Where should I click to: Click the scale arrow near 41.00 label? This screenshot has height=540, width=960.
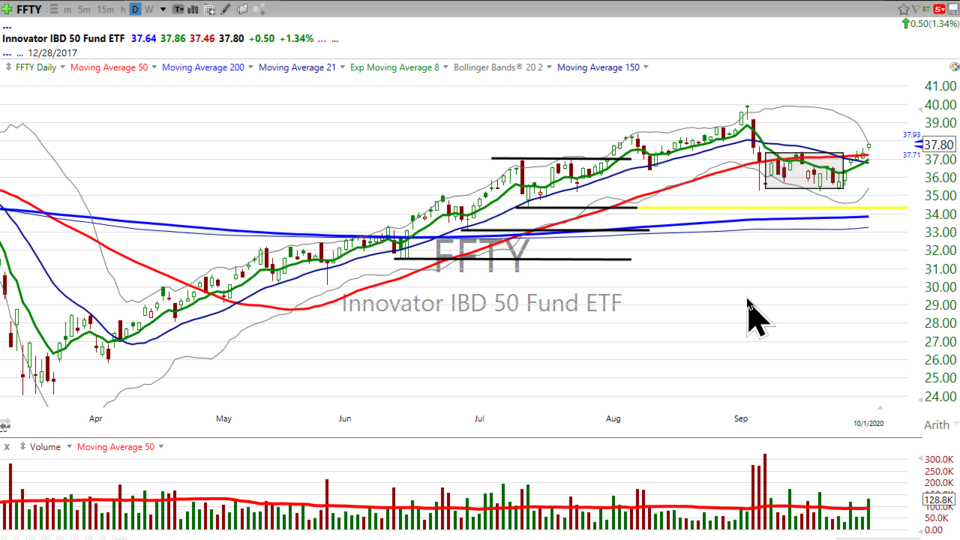[x=920, y=109]
